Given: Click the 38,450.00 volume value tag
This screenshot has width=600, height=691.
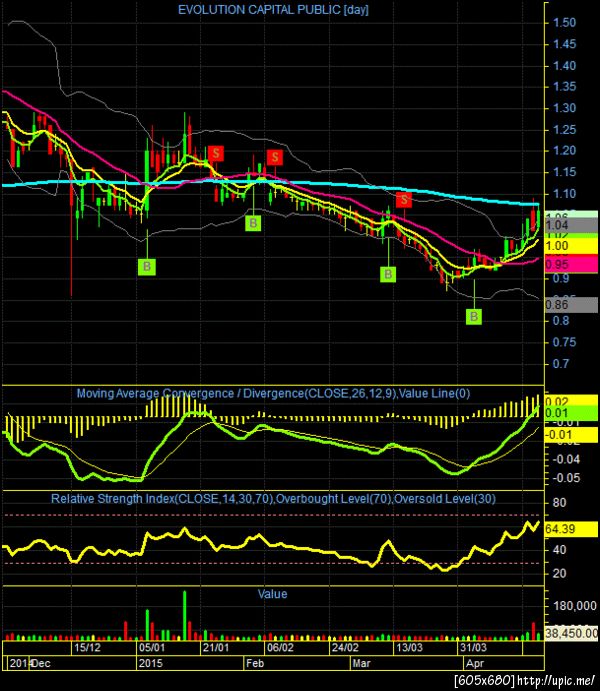Looking at the screenshot, I should pos(571,633).
